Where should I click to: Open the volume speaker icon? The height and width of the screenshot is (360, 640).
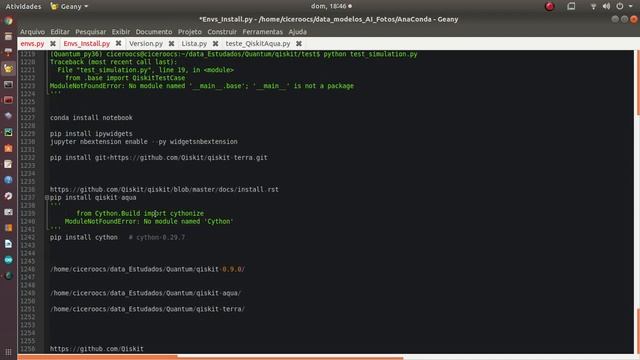click(x=607, y=6)
